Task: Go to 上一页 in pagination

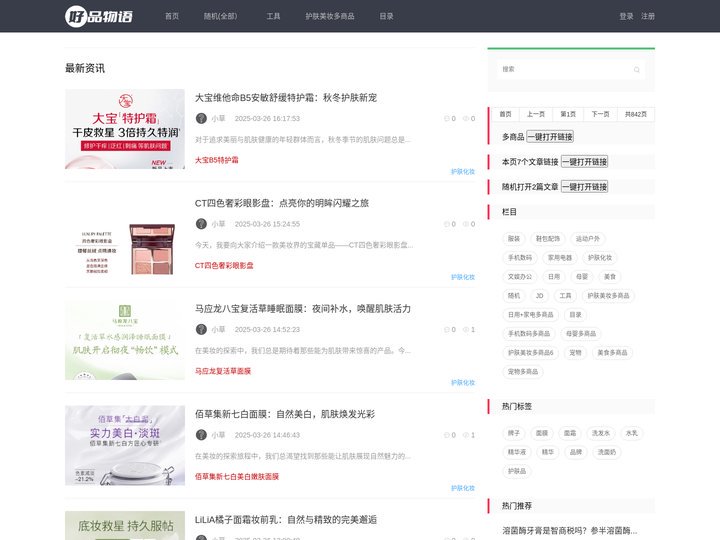Action: point(535,114)
